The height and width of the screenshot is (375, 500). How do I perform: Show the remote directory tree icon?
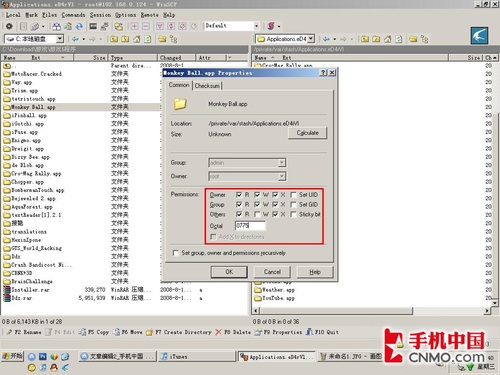(424, 39)
